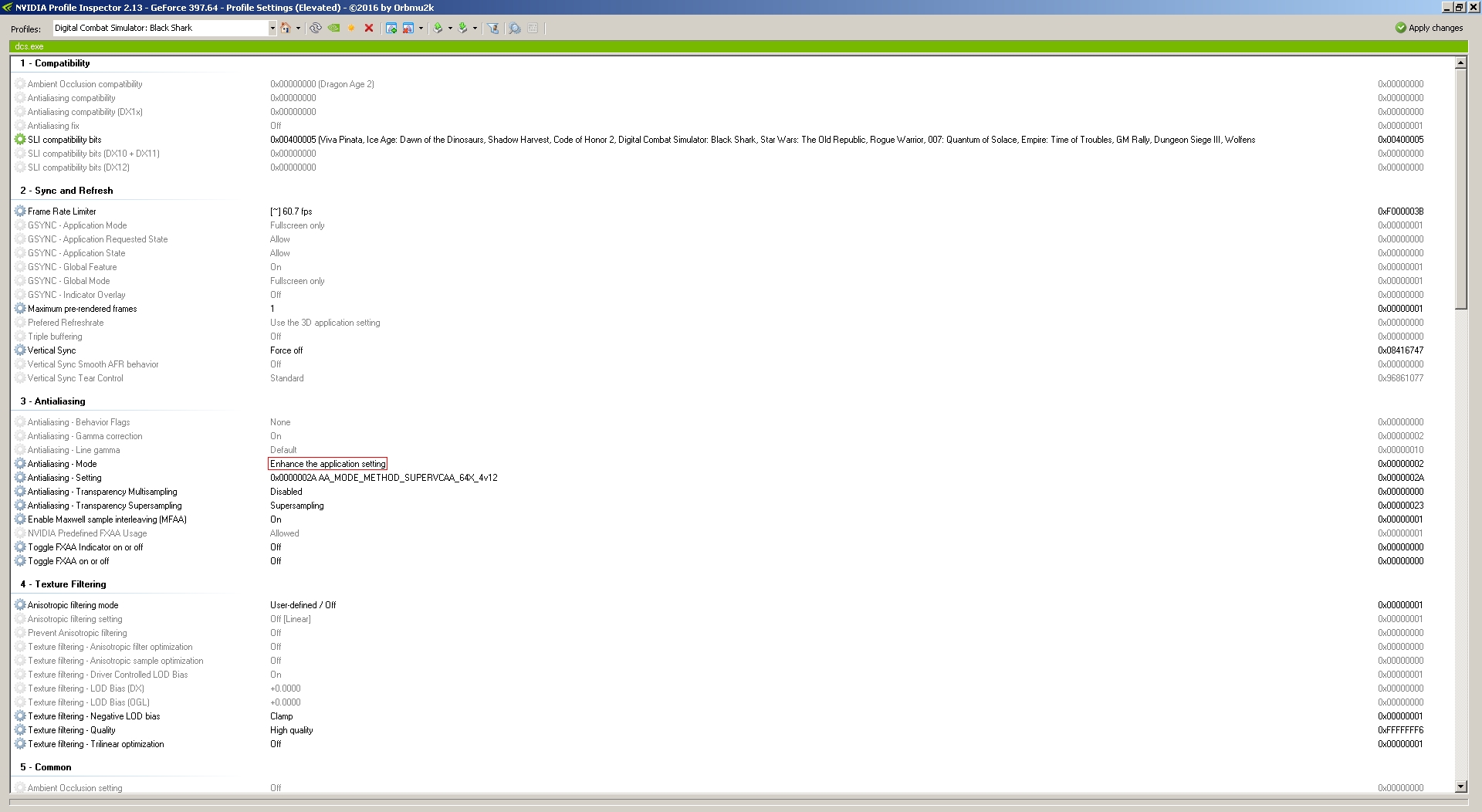Click the orange create new profile icon
The height and width of the screenshot is (812, 1482).
351,28
